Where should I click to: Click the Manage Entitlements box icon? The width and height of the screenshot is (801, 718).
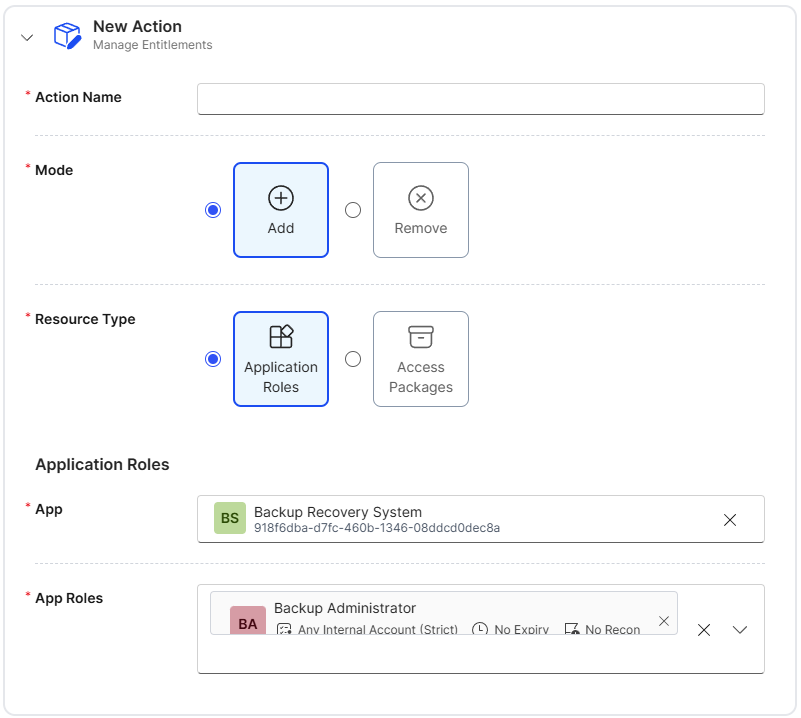tap(67, 36)
